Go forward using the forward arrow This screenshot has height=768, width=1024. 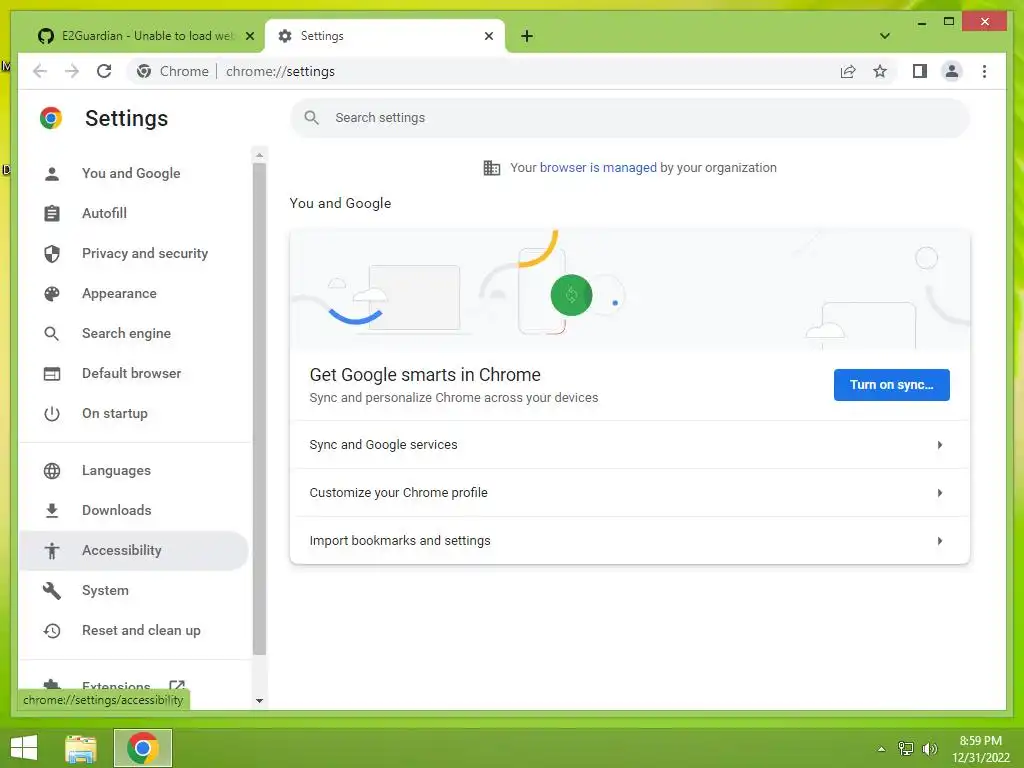pyautogui.click(x=72, y=71)
